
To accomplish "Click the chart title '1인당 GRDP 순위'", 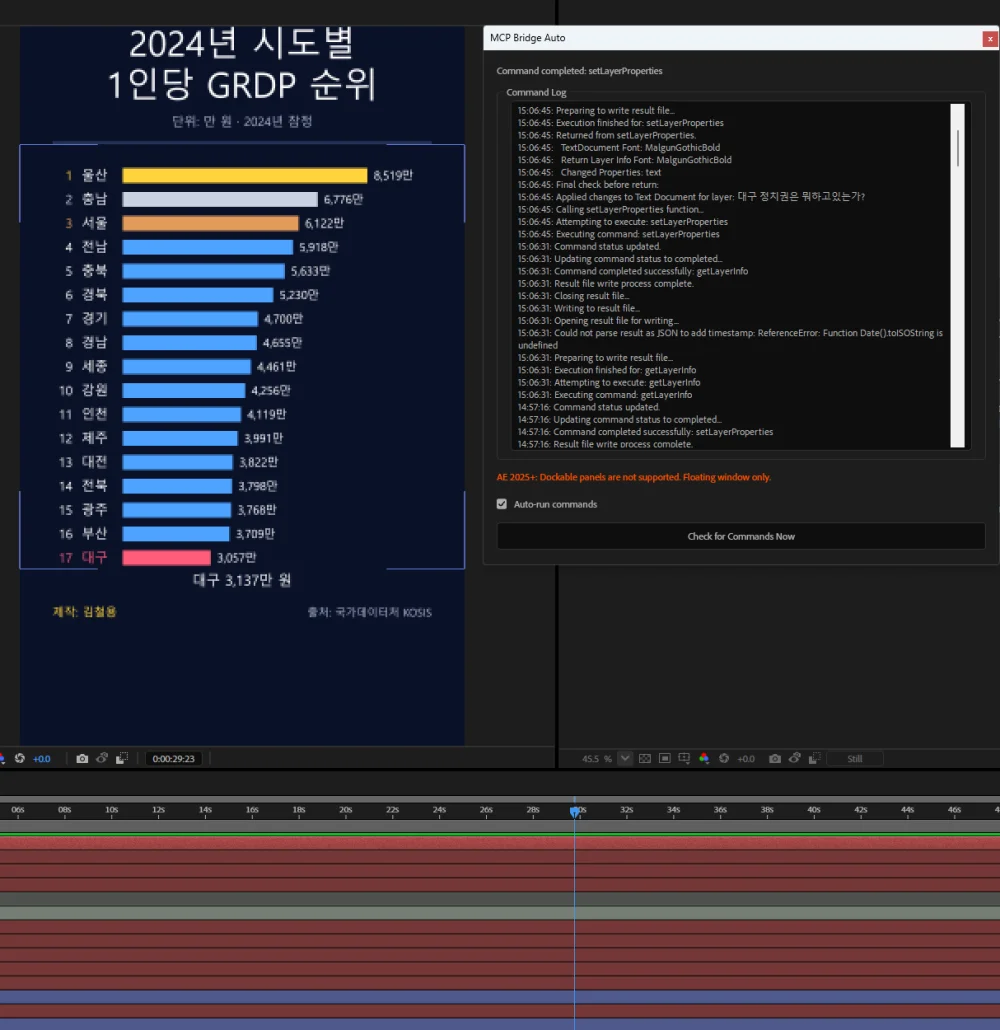I will click(242, 85).
